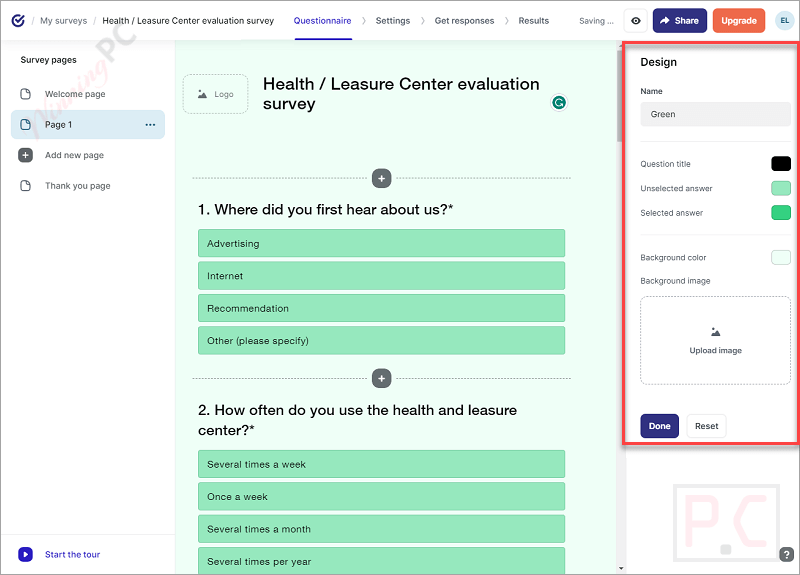Click the EL user avatar
This screenshot has height=575, width=800.
coord(784,21)
